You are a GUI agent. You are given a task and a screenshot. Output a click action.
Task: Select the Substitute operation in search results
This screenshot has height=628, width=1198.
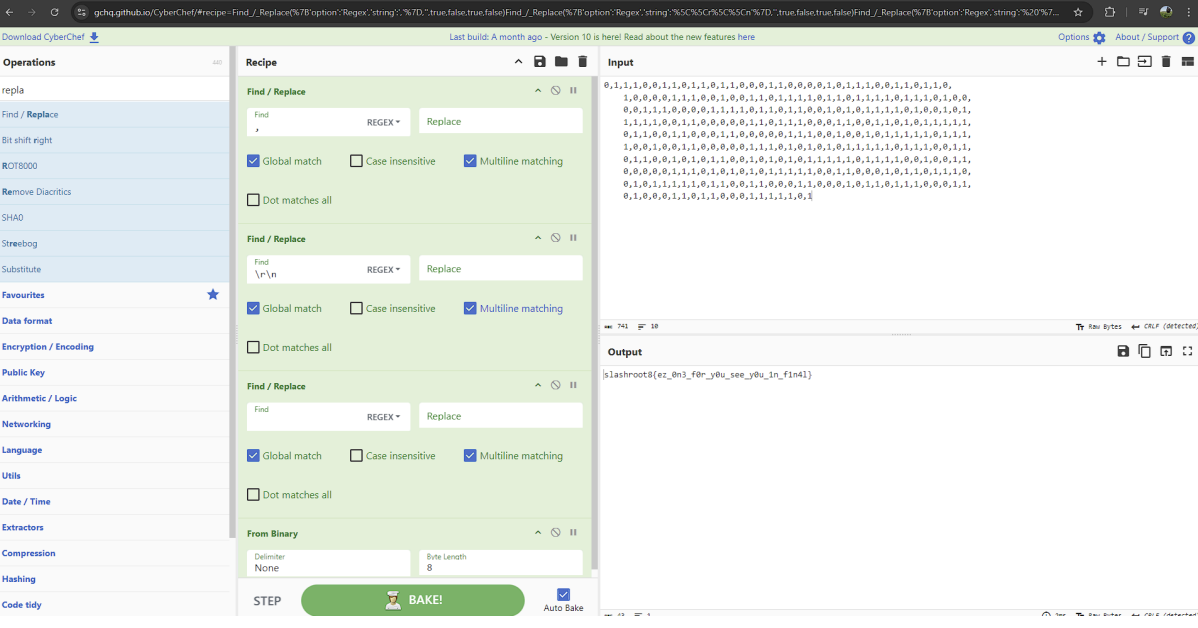[114, 269]
